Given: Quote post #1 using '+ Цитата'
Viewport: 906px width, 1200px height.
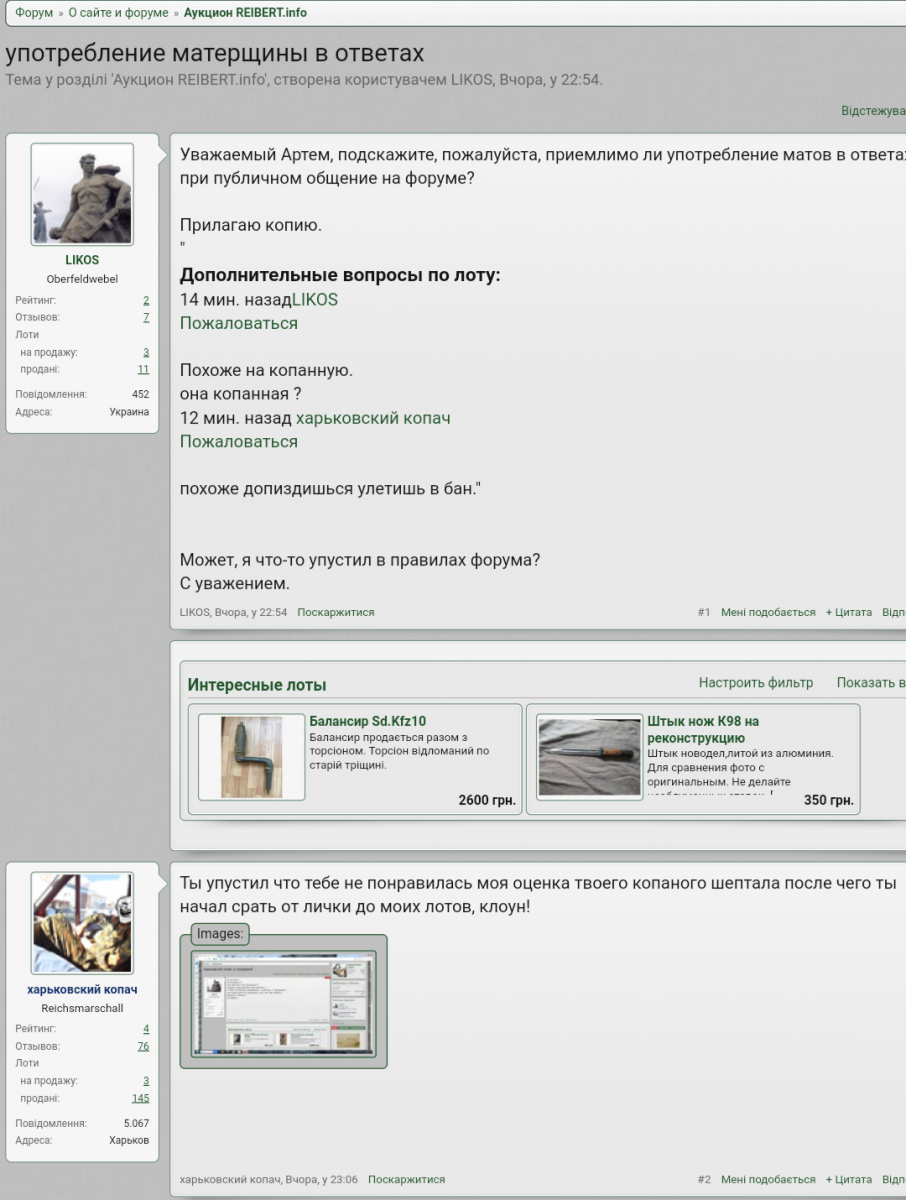Looking at the screenshot, I should [x=848, y=612].
